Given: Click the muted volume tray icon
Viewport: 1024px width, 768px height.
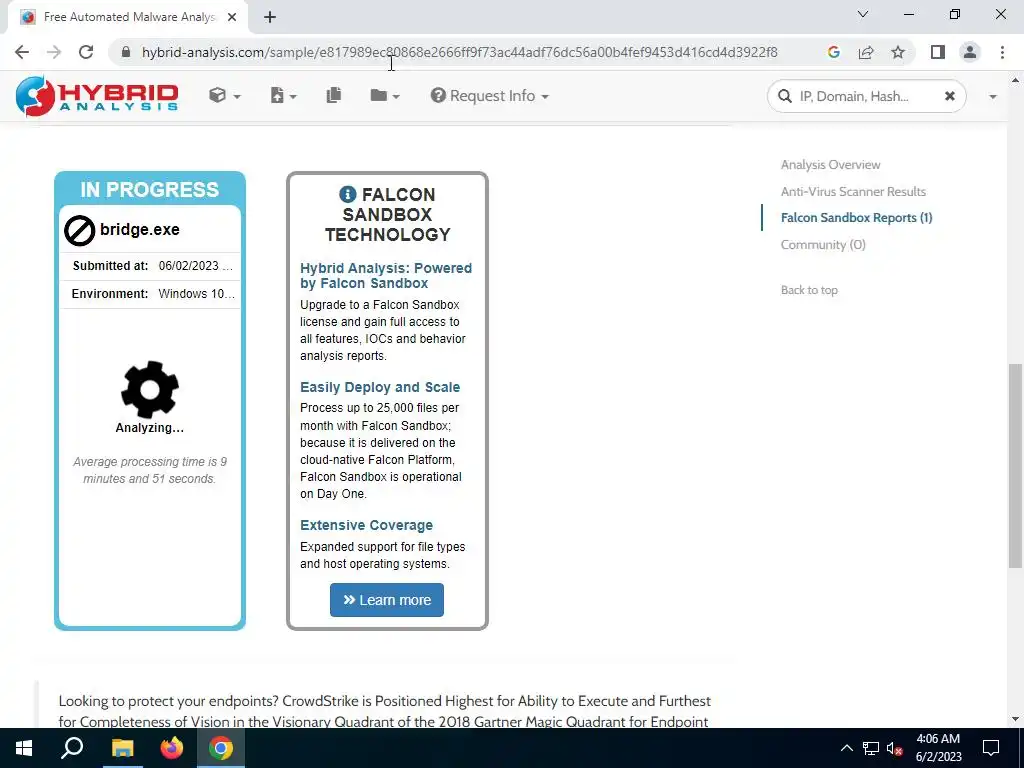Looking at the screenshot, I should pos(895,749).
